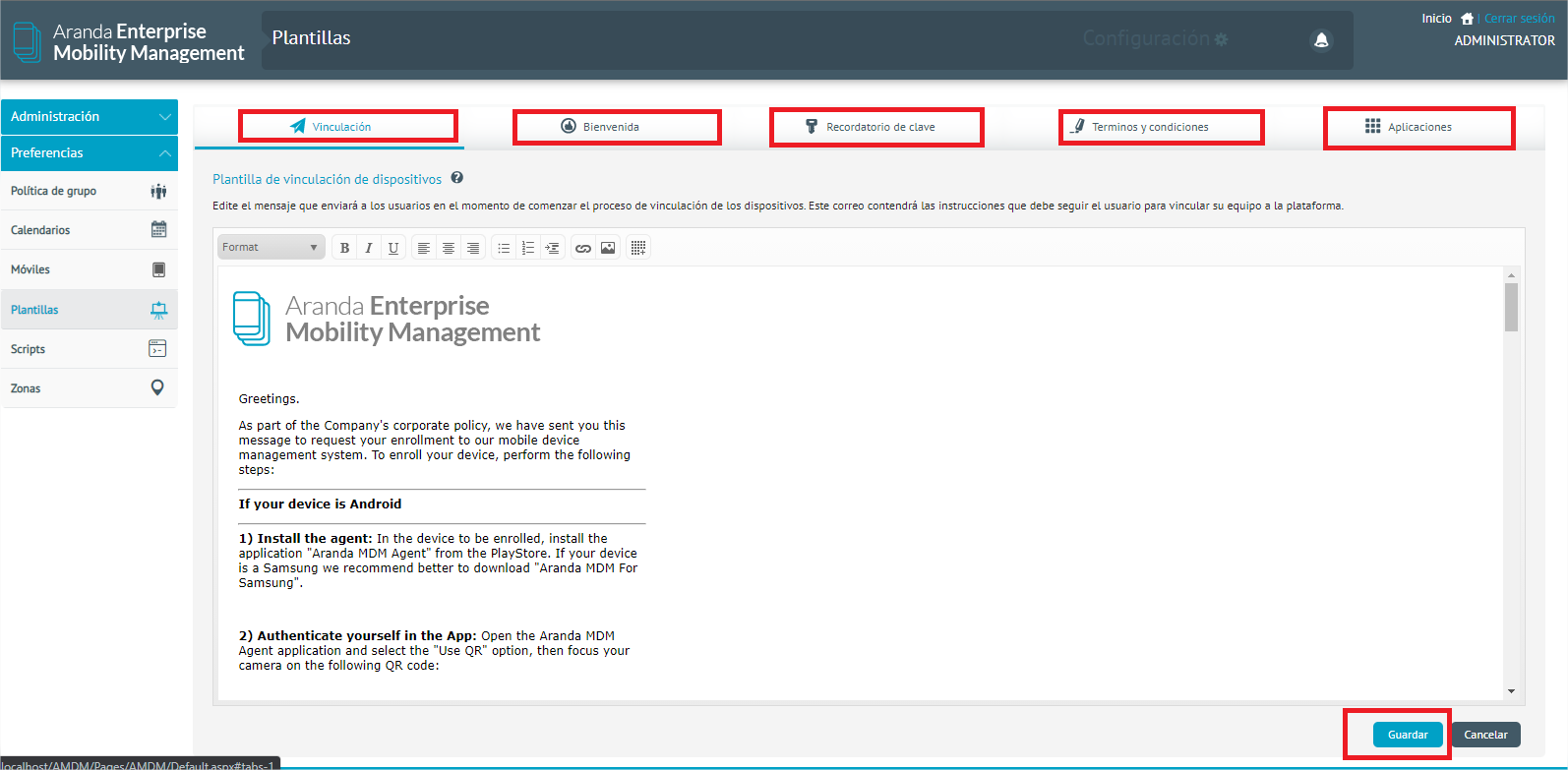Insert a table with the grid icon
1568x770 pixels.
tap(638, 248)
